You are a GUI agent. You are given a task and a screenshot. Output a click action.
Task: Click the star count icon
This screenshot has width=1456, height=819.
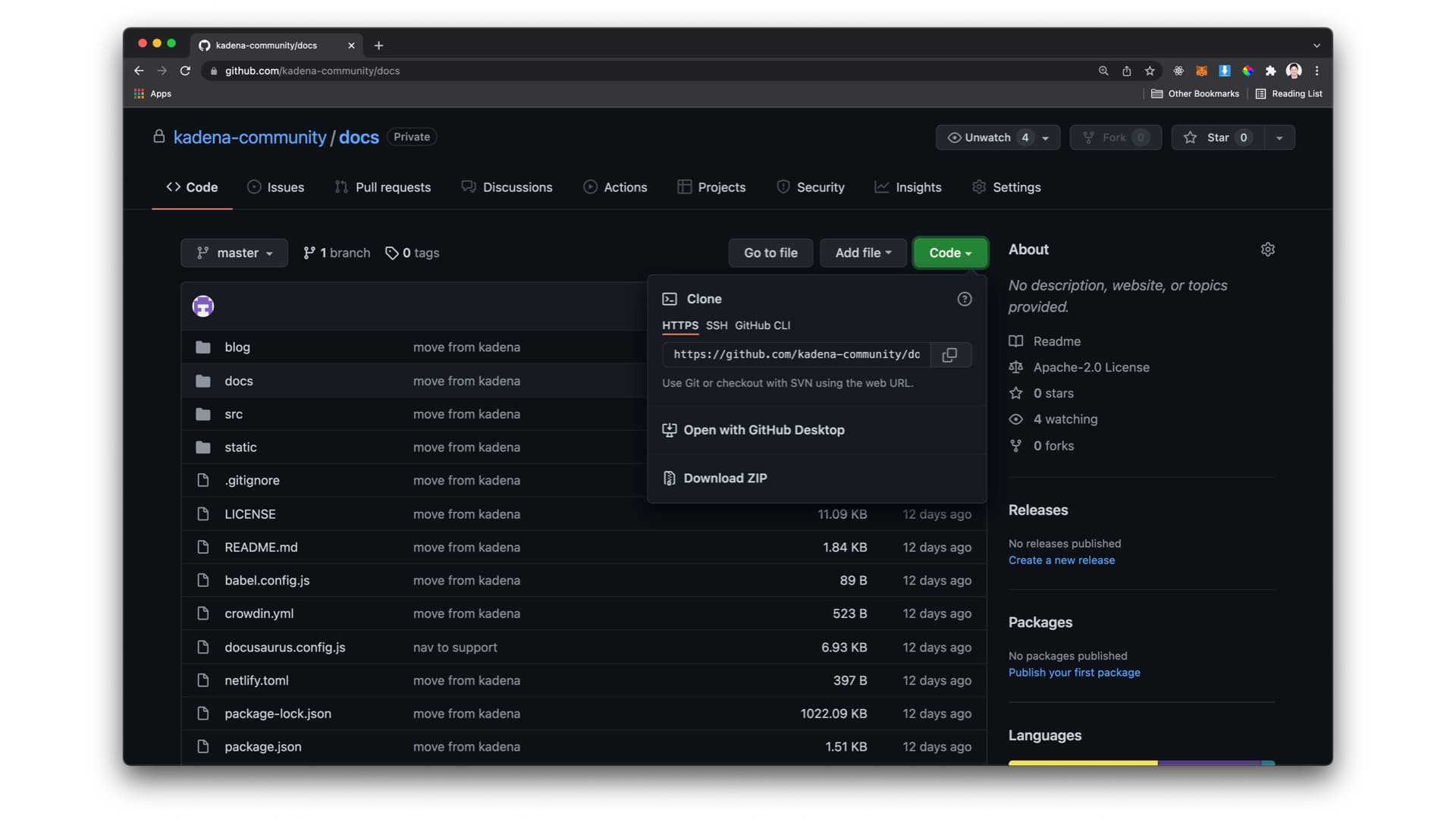[1243, 137]
